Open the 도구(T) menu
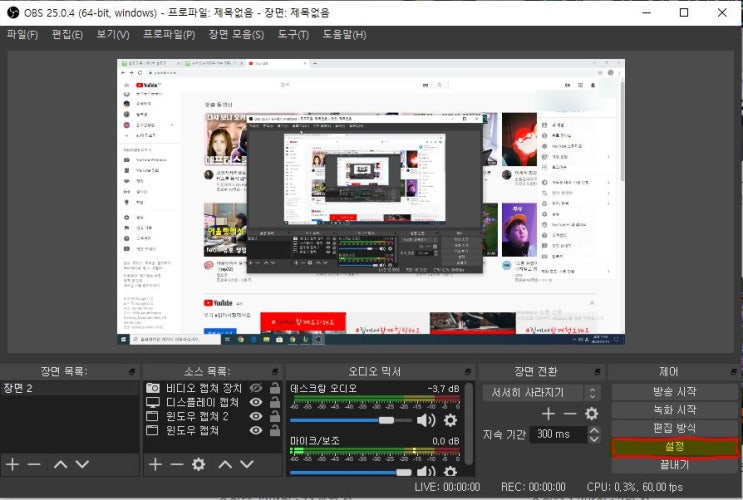Image resolution: width=743 pixels, height=500 pixels. 293,35
